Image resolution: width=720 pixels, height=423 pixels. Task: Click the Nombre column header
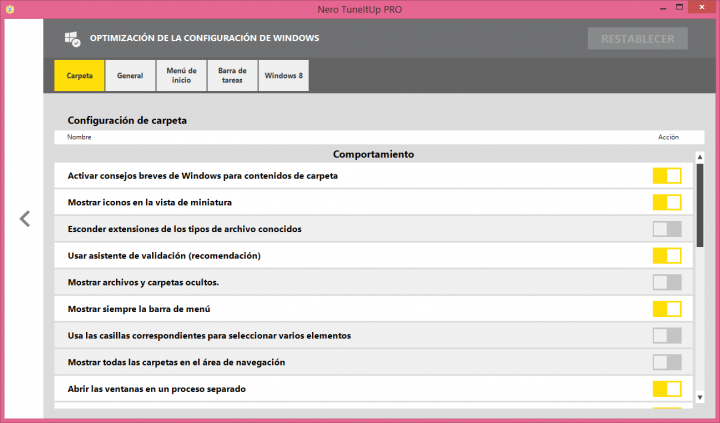pos(79,137)
